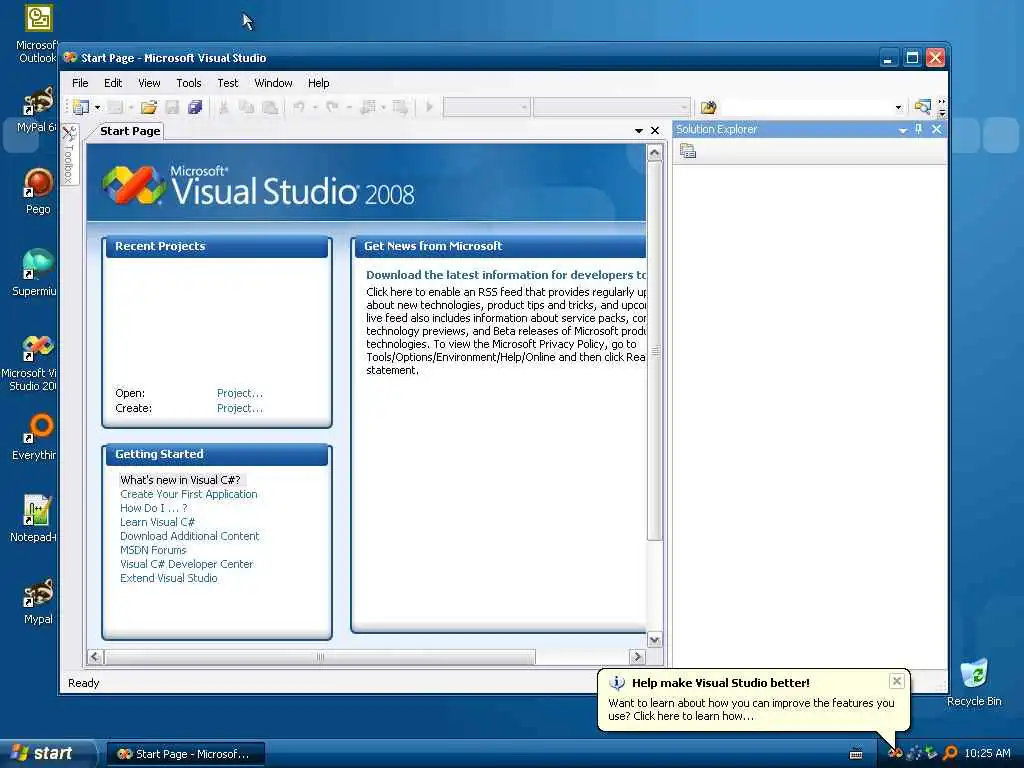Open What's new in Visual C#? link
This screenshot has width=1024, height=768.
coord(180,480)
